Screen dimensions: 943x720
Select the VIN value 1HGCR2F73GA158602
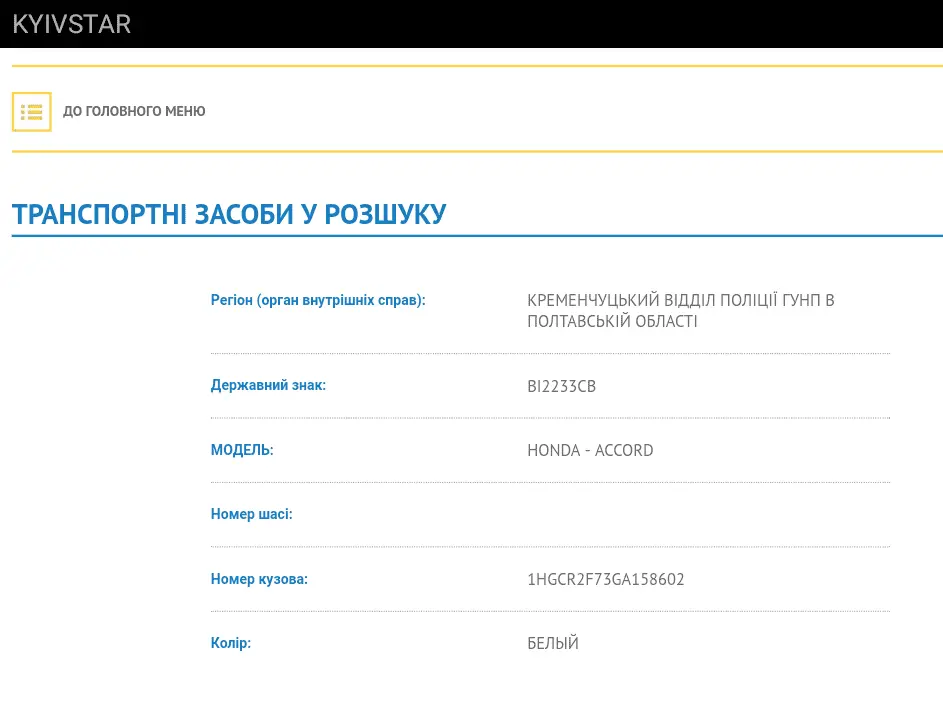pyautogui.click(x=605, y=579)
